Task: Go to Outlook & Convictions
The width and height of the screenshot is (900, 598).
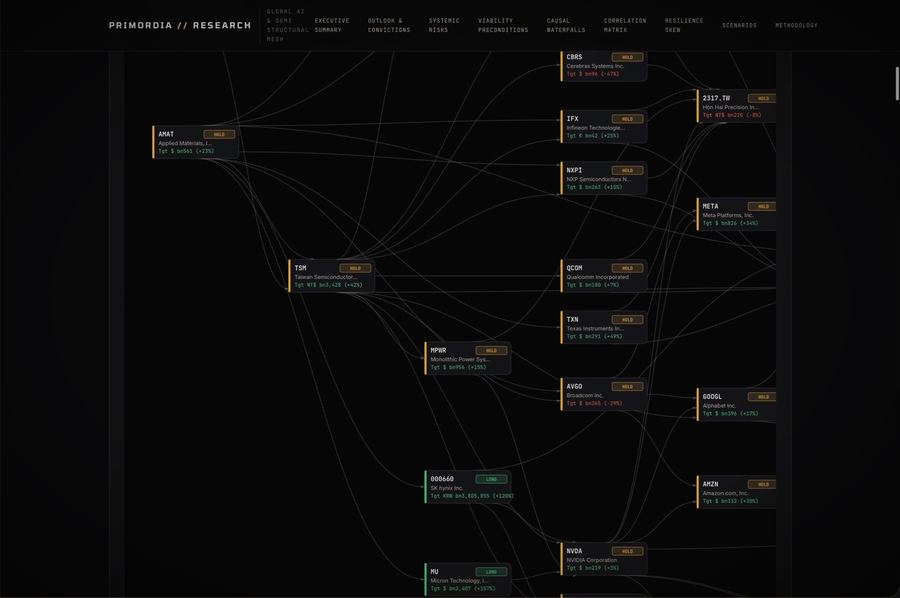Action: [x=389, y=25]
